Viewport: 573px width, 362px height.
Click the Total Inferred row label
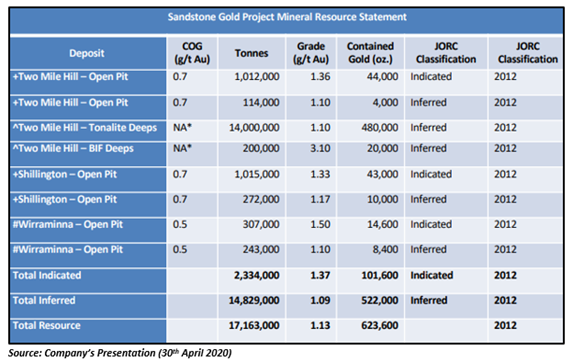click(44, 301)
